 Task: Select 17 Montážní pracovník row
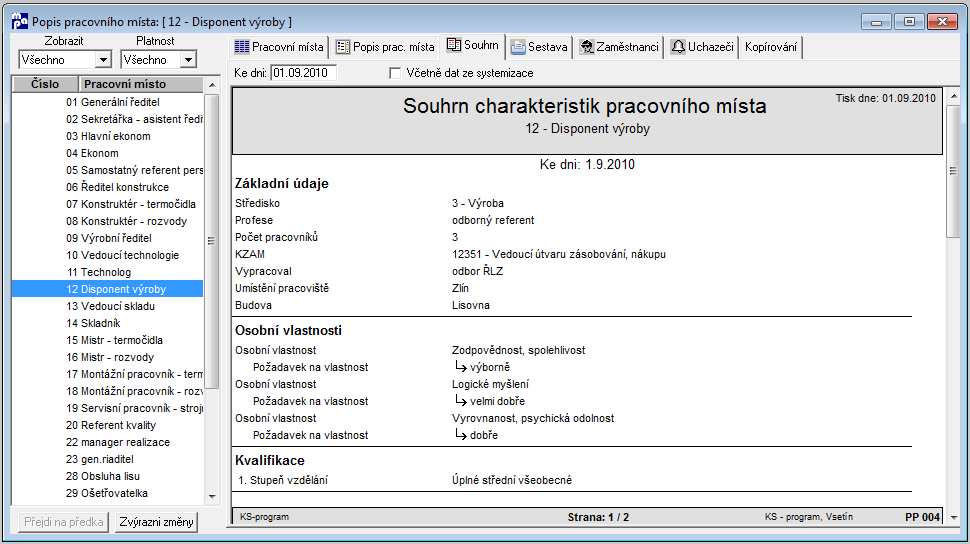[108, 374]
